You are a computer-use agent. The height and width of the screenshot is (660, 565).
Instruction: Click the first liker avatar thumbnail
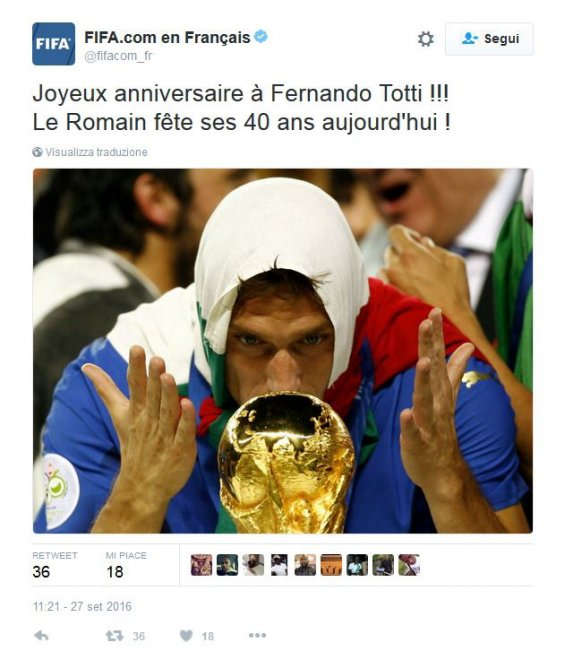pos(201,565)
